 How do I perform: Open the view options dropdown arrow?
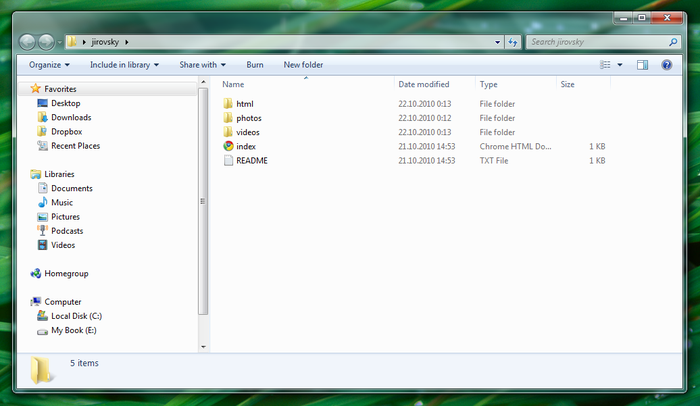coord(620,65)
